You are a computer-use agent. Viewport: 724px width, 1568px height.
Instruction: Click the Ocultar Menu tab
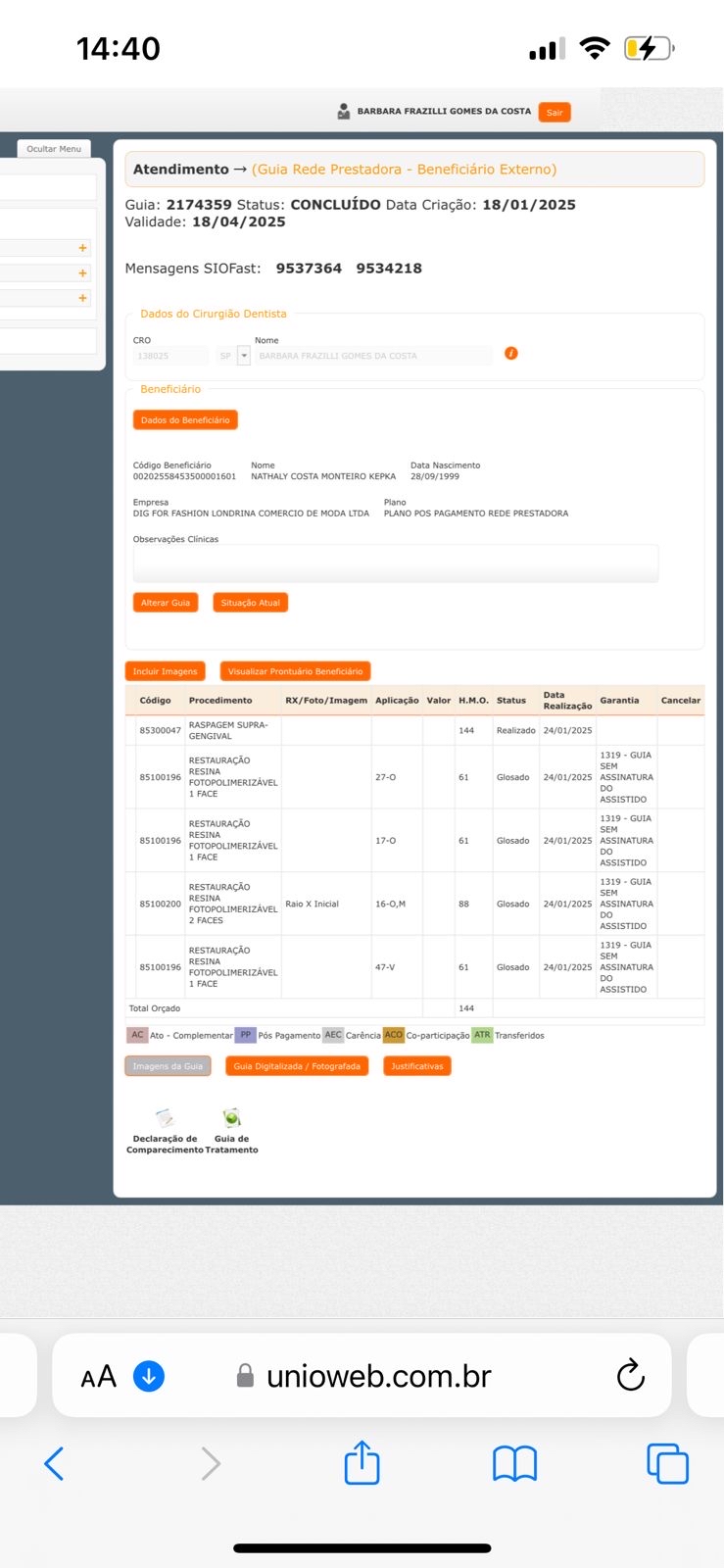[54, 149]
